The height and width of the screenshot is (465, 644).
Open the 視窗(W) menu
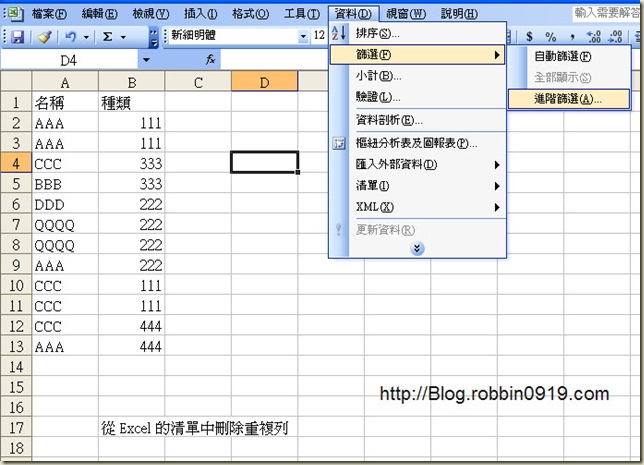[x=406, y=14]
